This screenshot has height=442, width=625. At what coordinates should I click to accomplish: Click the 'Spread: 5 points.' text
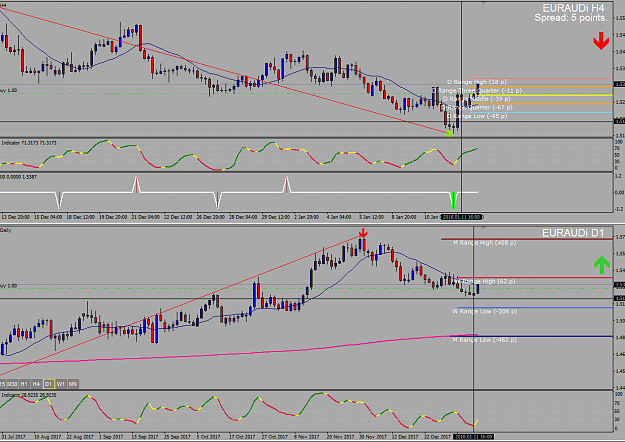coord(571,18)
